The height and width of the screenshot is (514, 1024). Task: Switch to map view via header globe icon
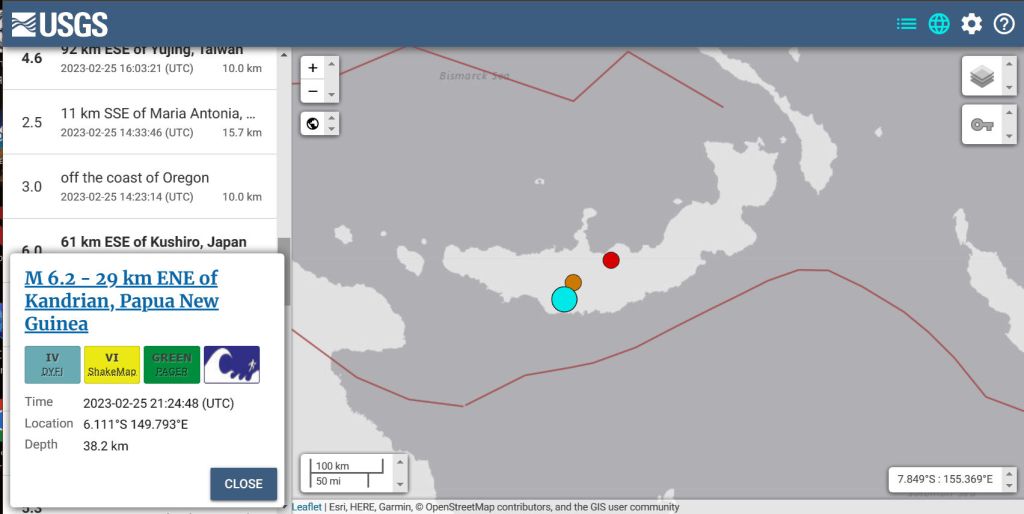[x=939, y=24]
